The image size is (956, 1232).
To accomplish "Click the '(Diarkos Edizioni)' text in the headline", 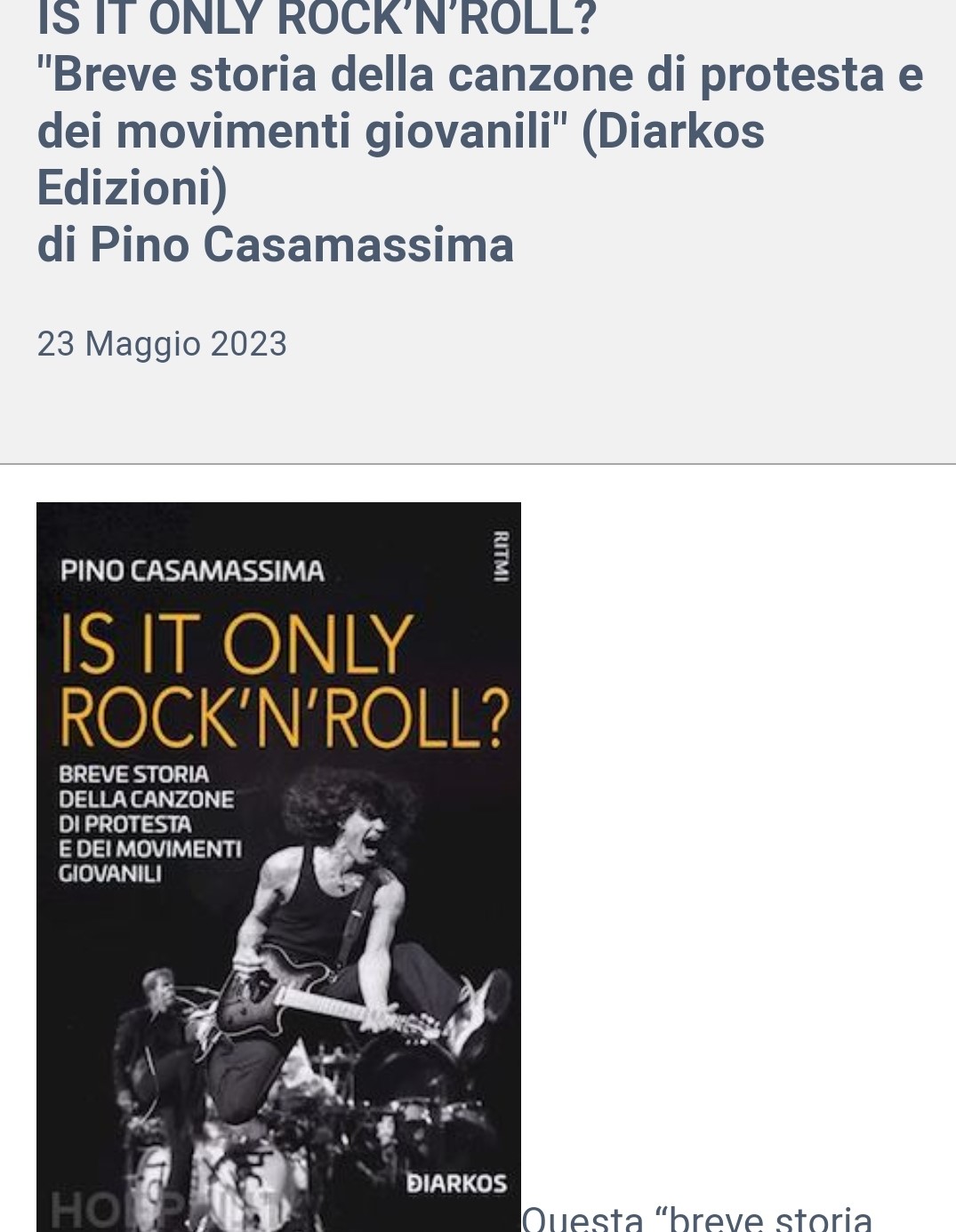I will click(401, 159).
